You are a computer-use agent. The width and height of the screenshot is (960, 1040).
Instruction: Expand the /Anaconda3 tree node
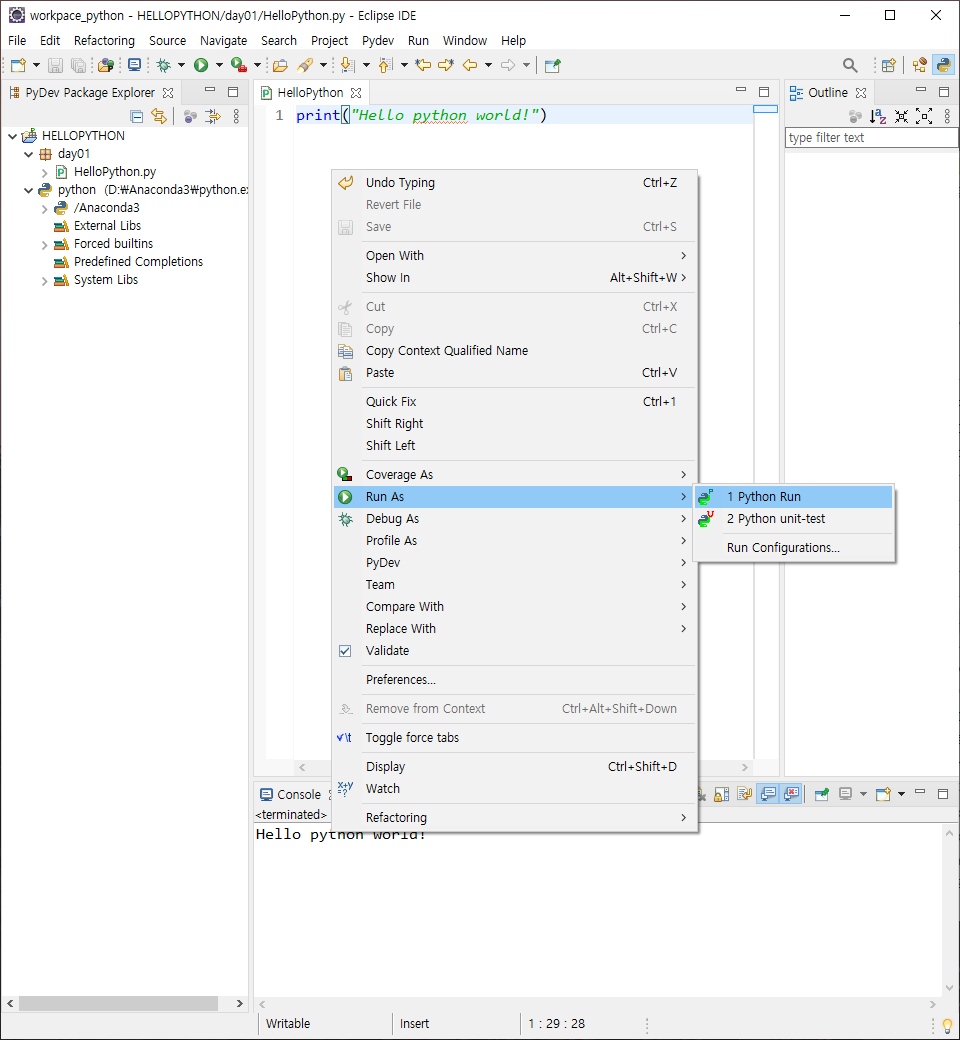[44, 209]
